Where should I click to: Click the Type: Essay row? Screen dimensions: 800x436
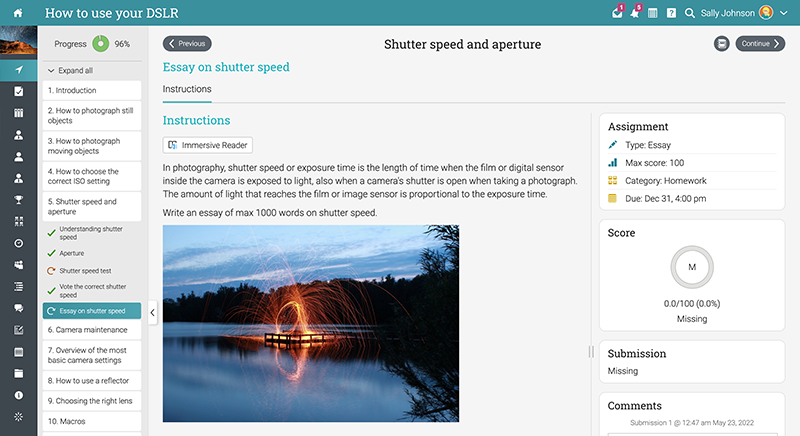pyautogui.click(x=692, y=145)
